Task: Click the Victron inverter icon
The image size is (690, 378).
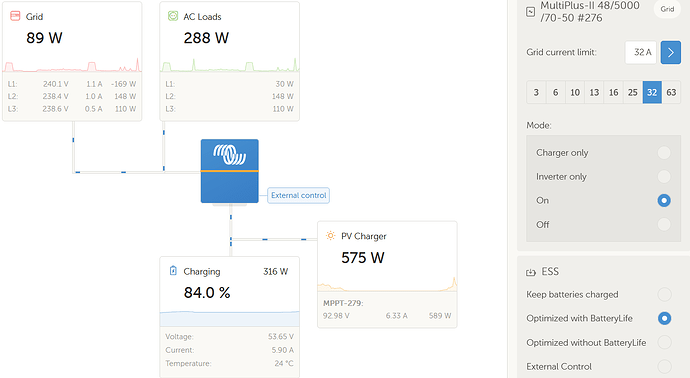Action: tap(230, 171)
